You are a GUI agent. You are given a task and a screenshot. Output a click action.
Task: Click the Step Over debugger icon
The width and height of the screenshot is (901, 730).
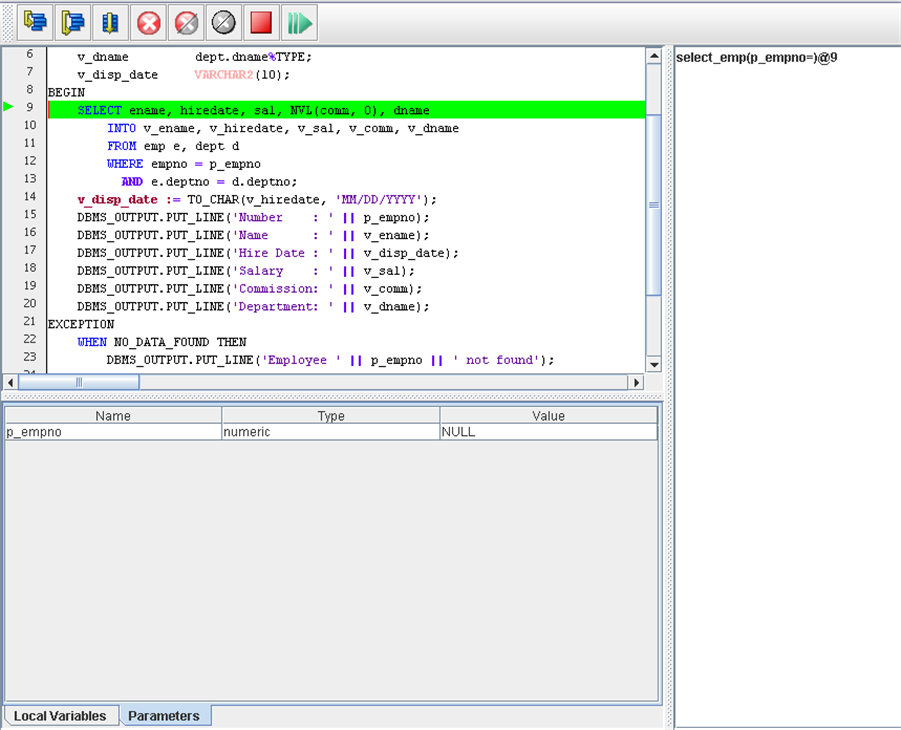(x=73, y=21)
